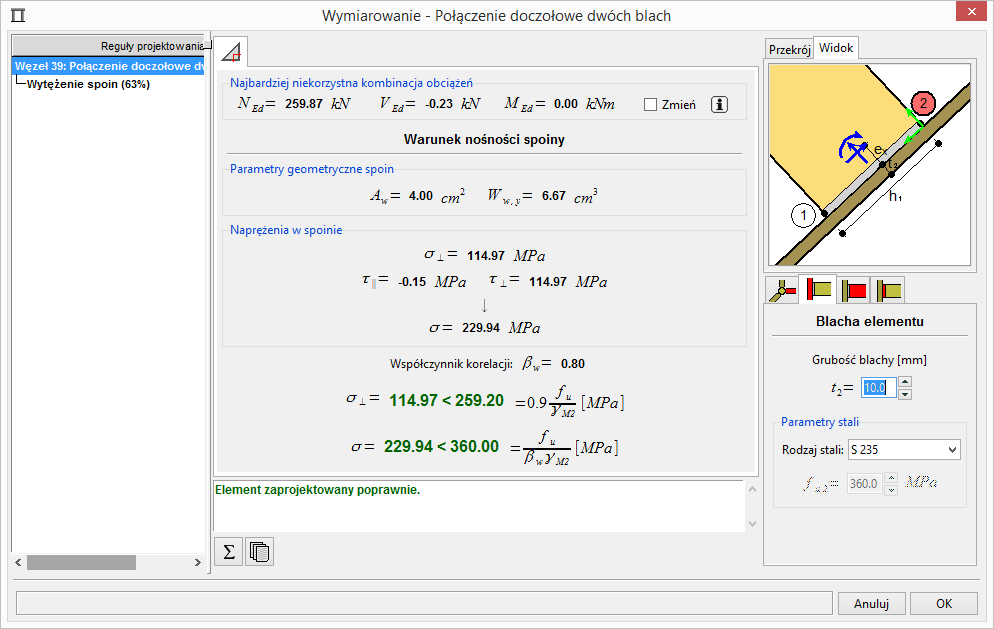Select the node geometry tab icon
This screenshot has height=629, width=994.
[x=781, y=290]
